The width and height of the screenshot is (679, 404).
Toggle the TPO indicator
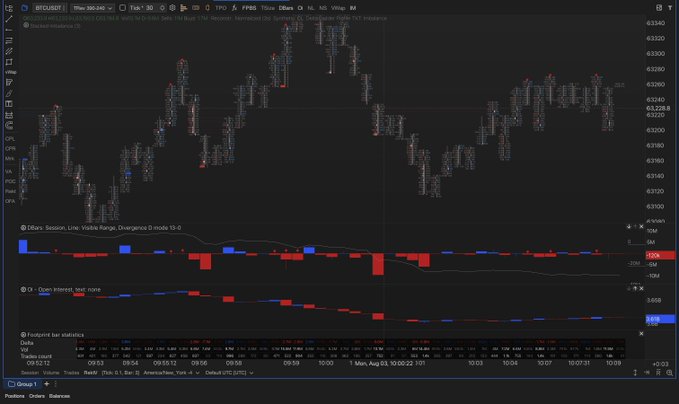point(221,8)
